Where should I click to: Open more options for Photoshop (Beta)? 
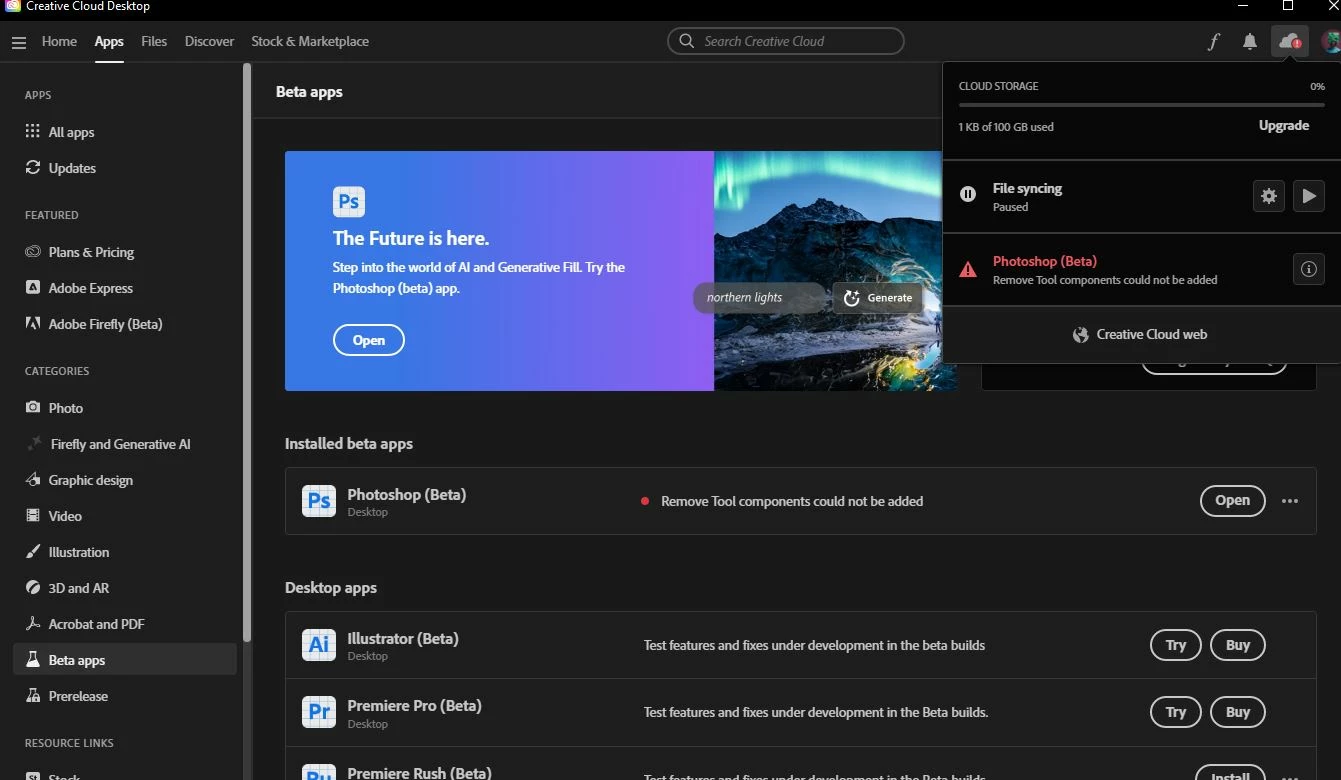pyautogui.click(x=1290, y=501)
